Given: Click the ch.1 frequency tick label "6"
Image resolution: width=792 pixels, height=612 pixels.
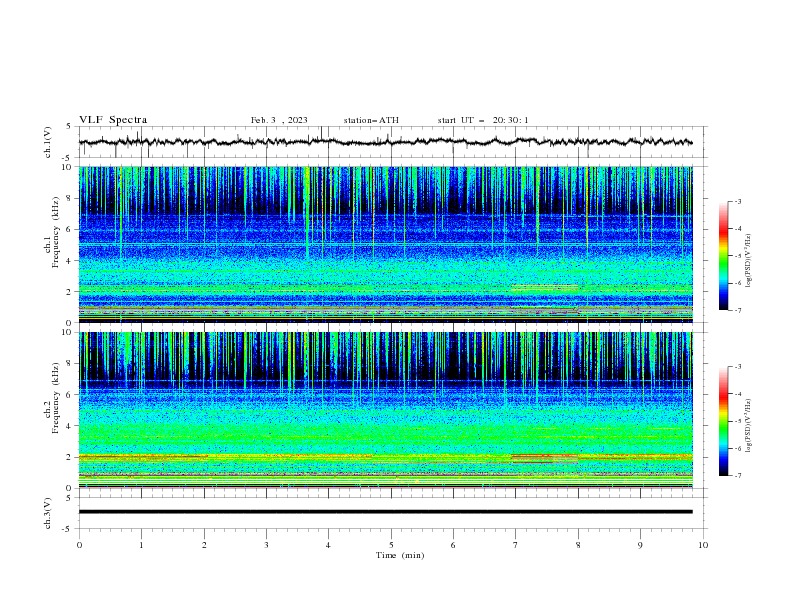Looking at the screenshot, I should click(x=69, y=229).
